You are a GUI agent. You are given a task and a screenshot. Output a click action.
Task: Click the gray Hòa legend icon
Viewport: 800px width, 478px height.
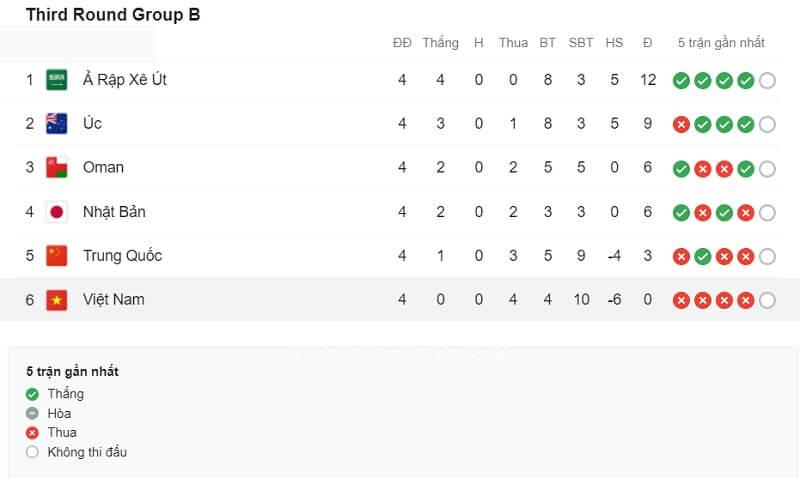click(33, 413)
